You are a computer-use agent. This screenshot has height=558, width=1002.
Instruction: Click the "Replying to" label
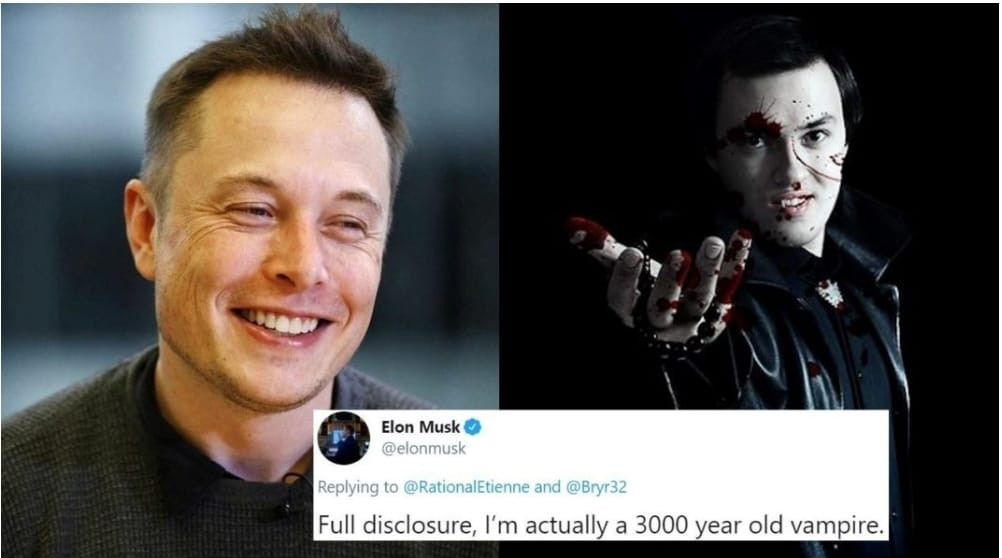pos(358,487)
